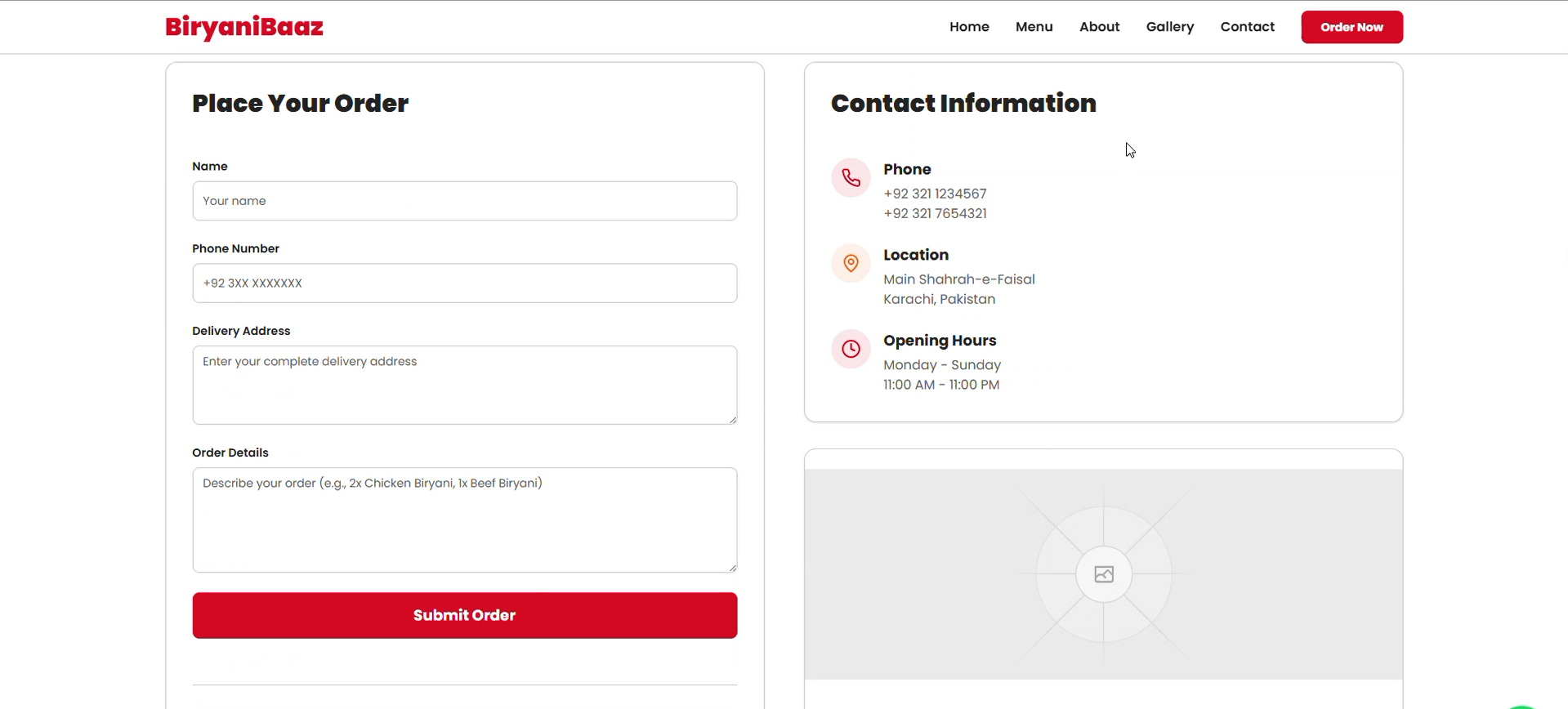Click the phone handset icon
The height and width of the screenshot is (709, 1568).
tap(851, 178)
